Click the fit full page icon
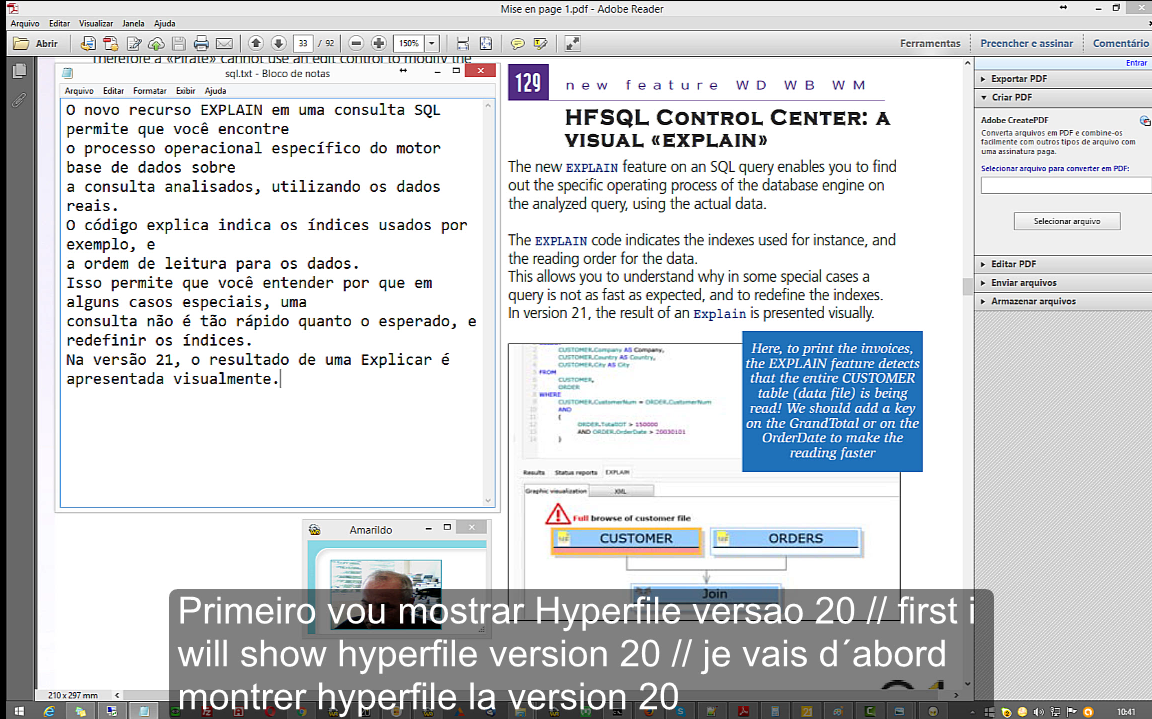1152x719 pixels. tap(486, 43)
